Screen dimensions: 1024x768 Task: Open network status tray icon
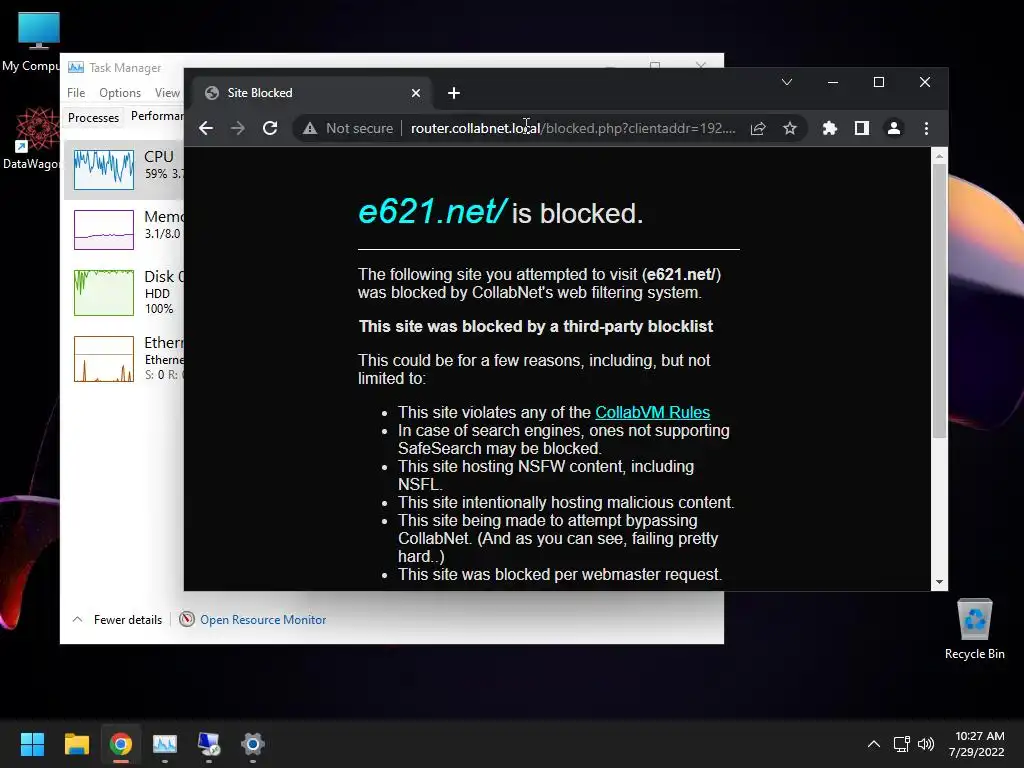pos(902,744)
